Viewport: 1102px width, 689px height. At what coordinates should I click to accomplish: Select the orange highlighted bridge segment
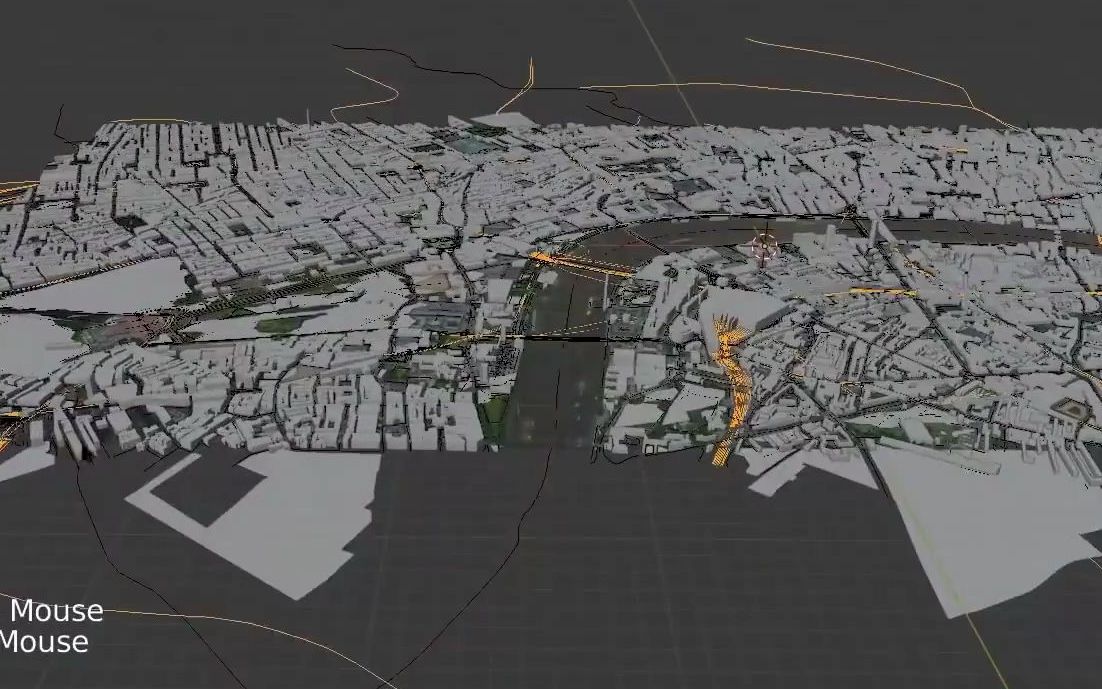[x=581, y=264]
